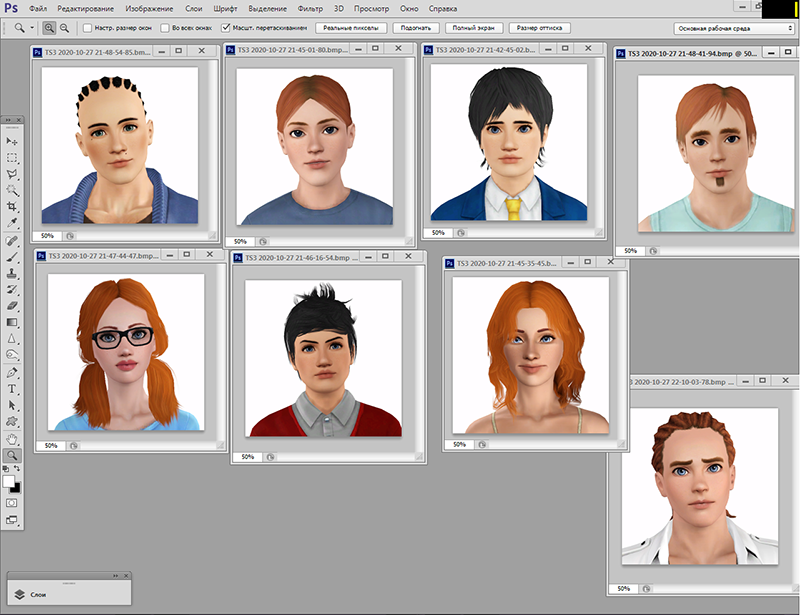Uncheck Масшт. перетаскиванием checkbox
Viewport: 800px width, 615px height.
226,28
